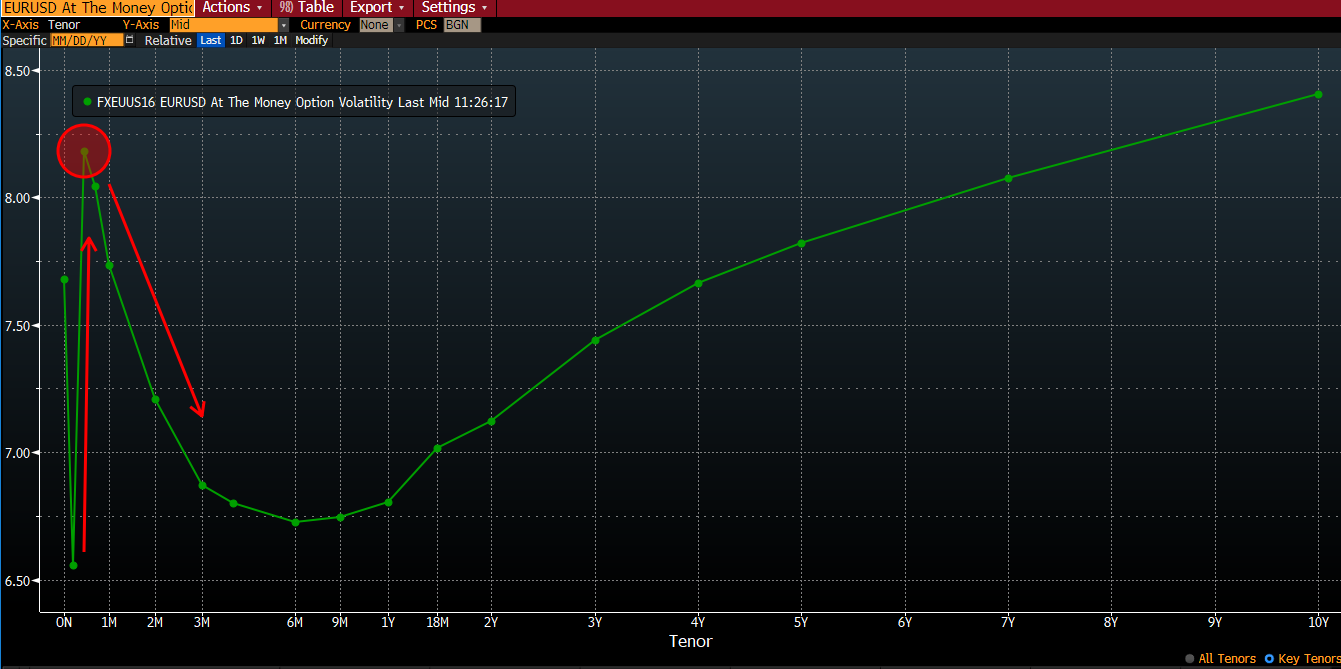
Task: Click the Tenor axis title
Action: [x=691, y=641]
